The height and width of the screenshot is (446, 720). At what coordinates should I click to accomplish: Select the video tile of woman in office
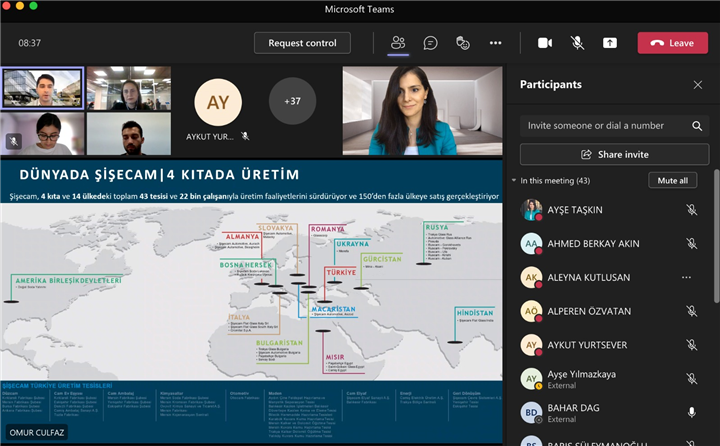click(x=129, y=88)
